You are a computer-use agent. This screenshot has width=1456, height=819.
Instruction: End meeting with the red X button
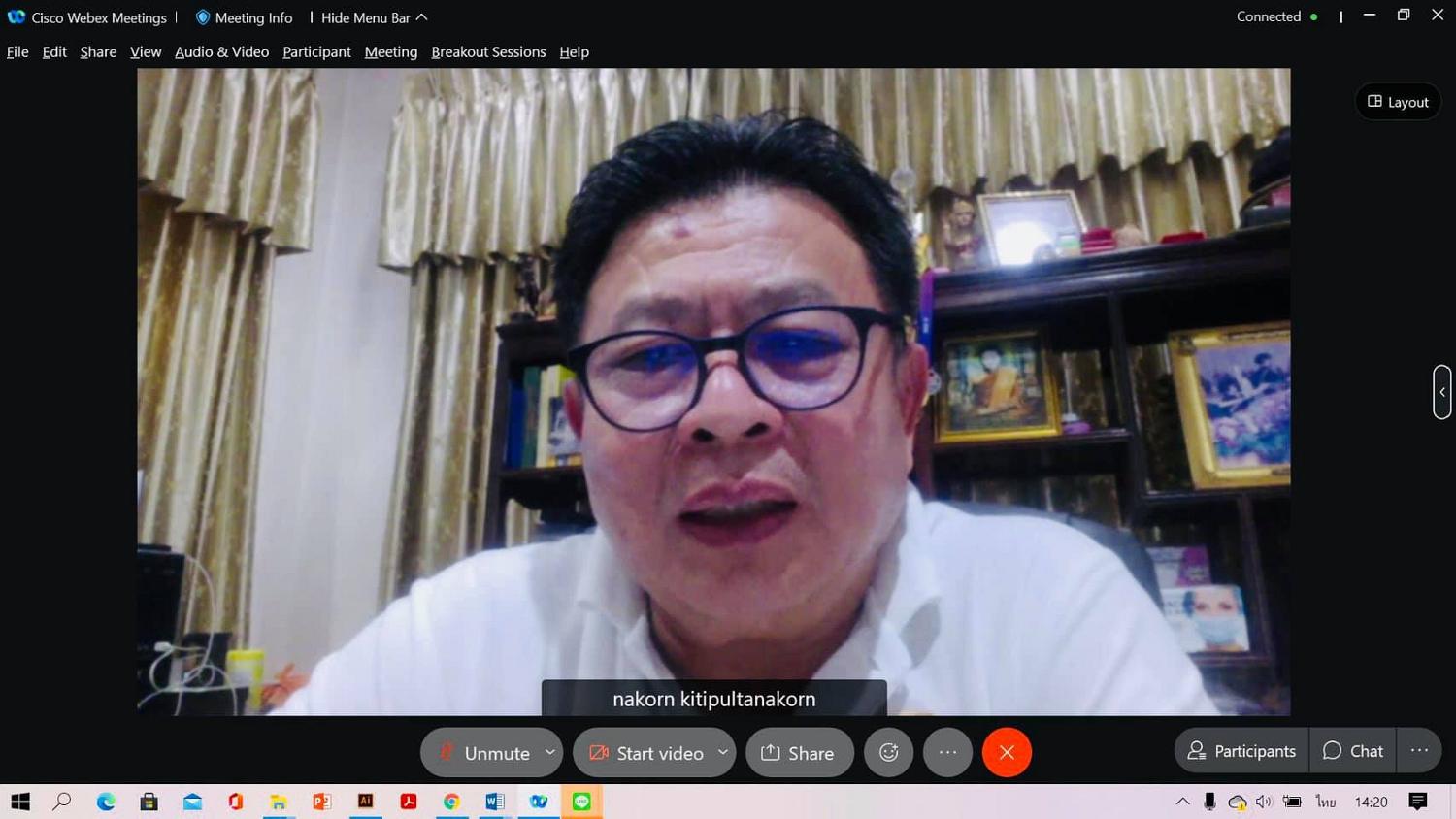[x=1007, y=752]
